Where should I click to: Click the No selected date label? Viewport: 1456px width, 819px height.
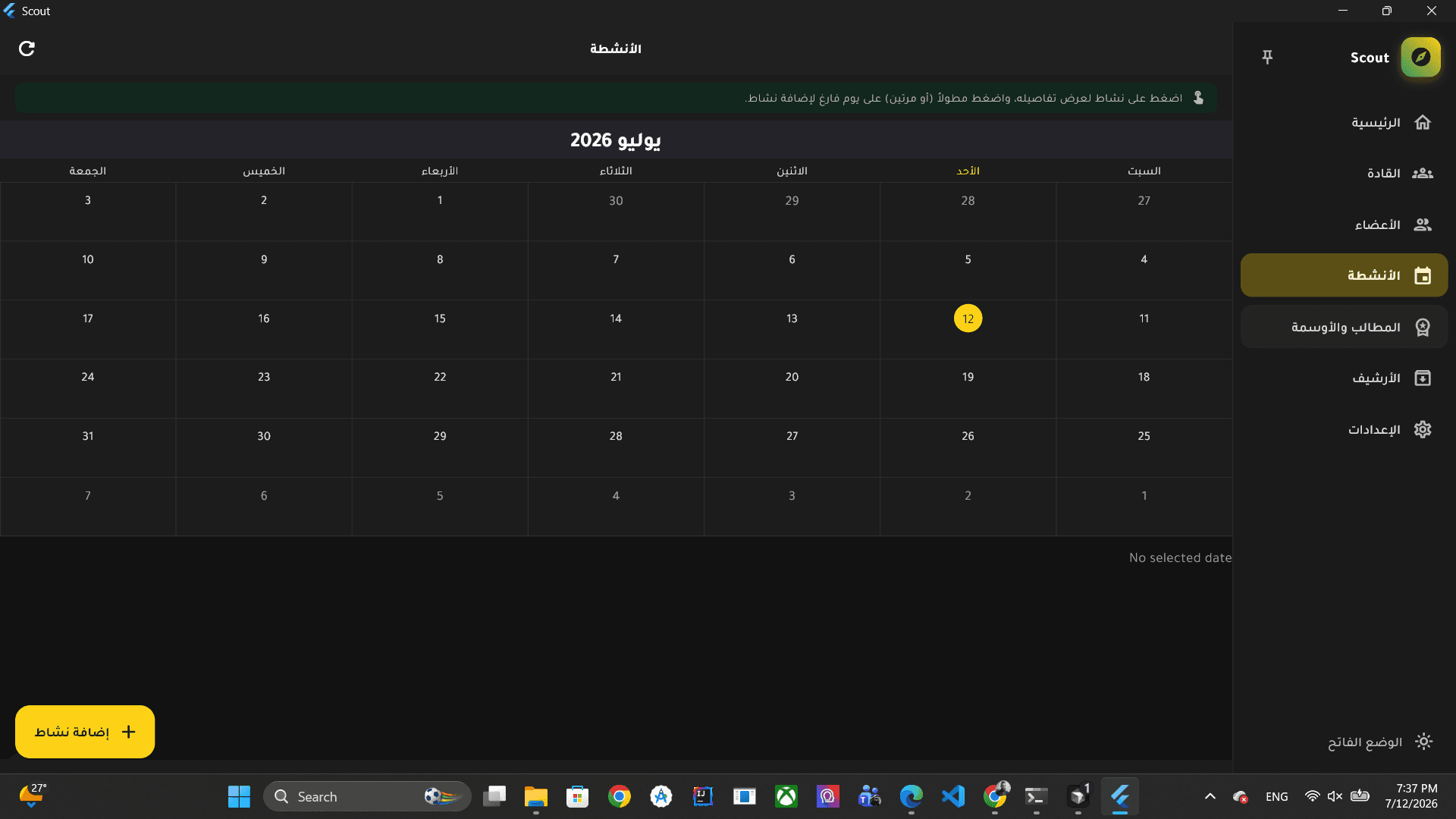coord(1180,557)
